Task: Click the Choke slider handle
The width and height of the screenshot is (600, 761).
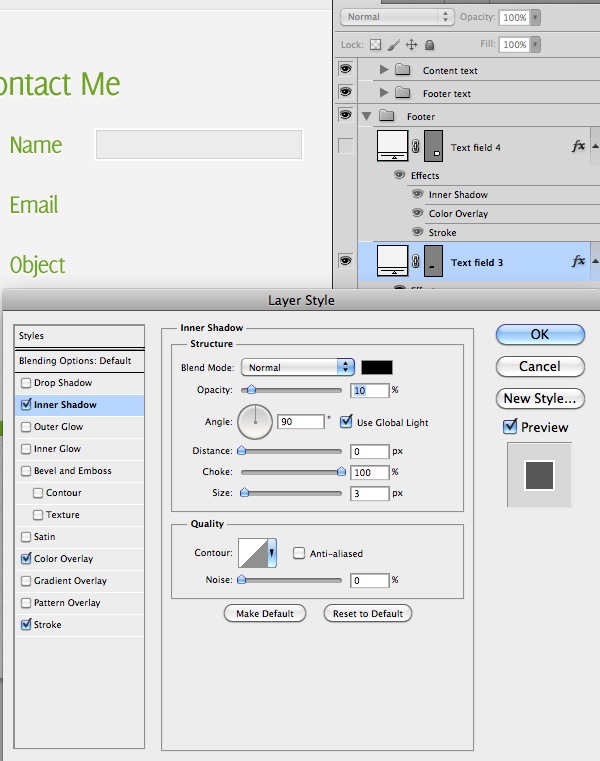Action: click(x=341, y=471)
